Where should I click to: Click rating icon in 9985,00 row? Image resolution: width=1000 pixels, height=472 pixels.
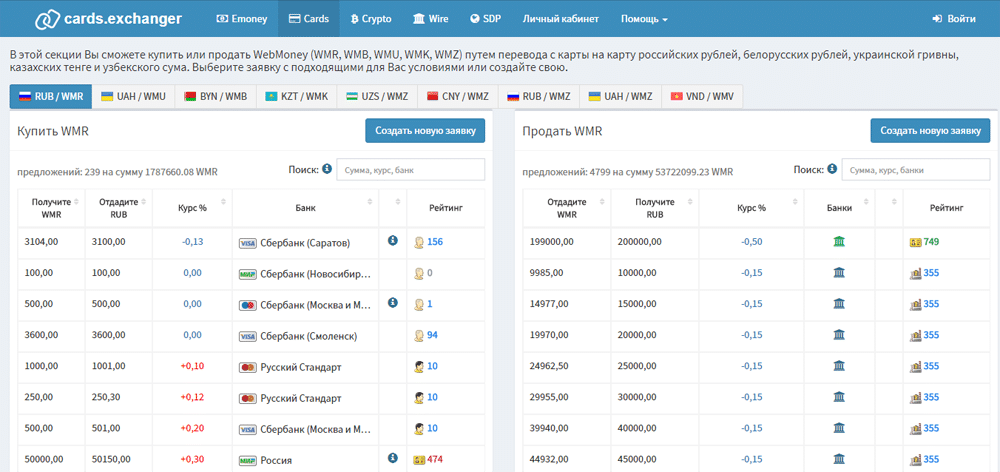click(916, 274)
